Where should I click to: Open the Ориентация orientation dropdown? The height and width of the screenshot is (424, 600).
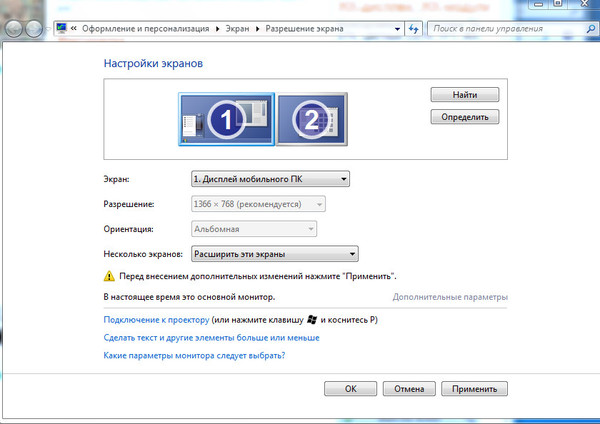coord(253,229)
